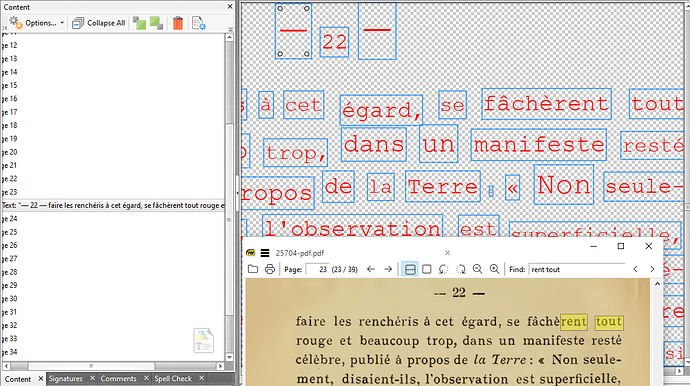Click the send-backward green squares icon

(x=156, y=23)
